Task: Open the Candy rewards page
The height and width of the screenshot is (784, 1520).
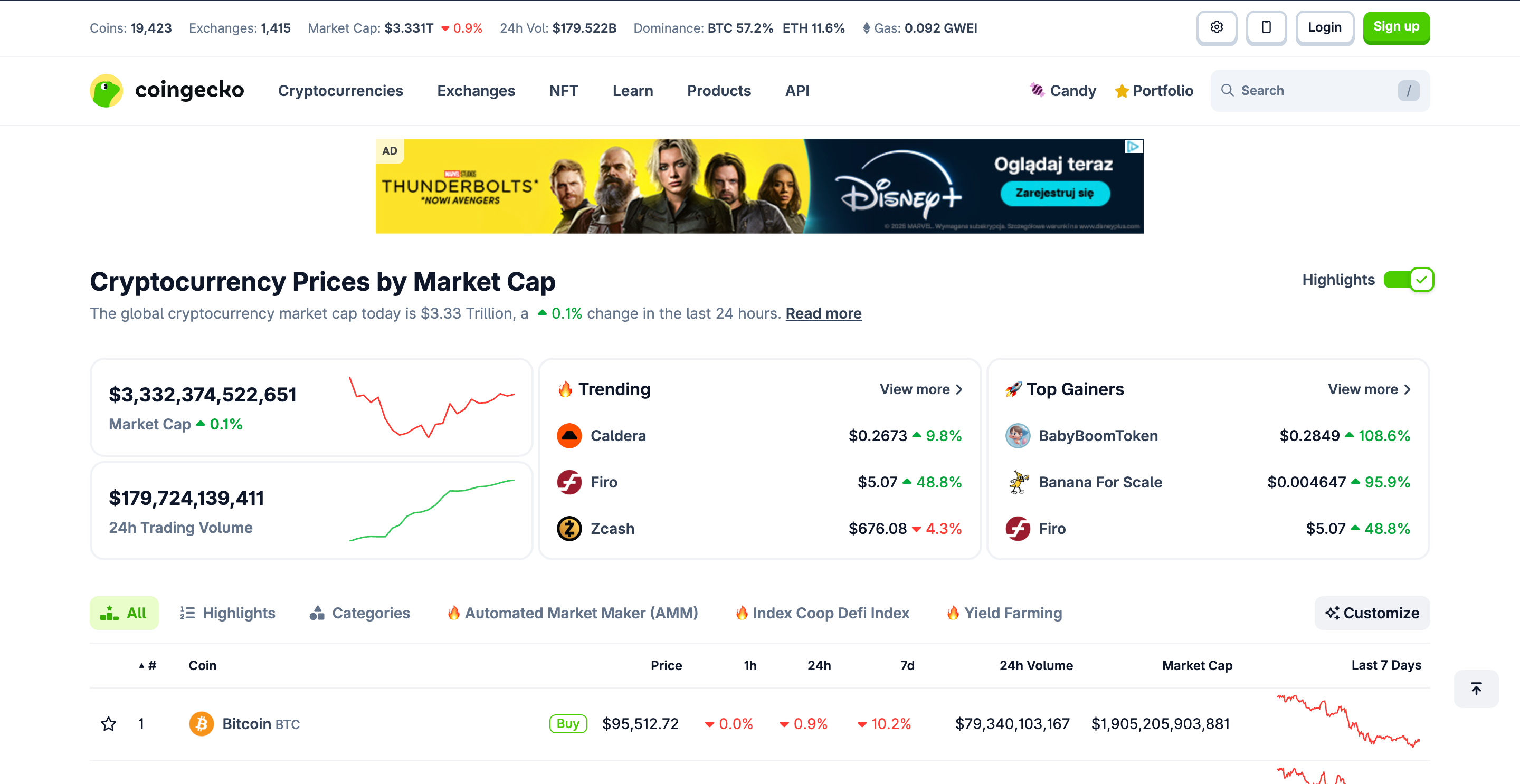Action: pos(1062,90)
